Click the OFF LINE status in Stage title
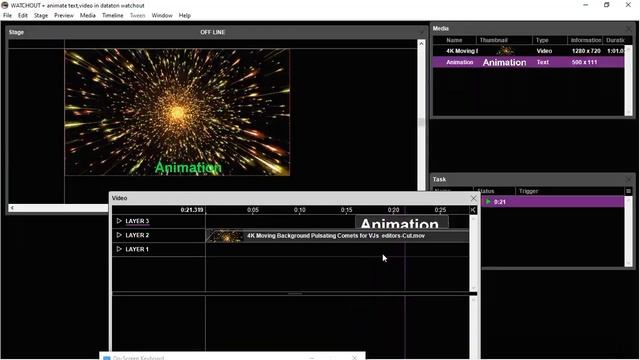Screen dimensions: 640x360 [212, 32]
